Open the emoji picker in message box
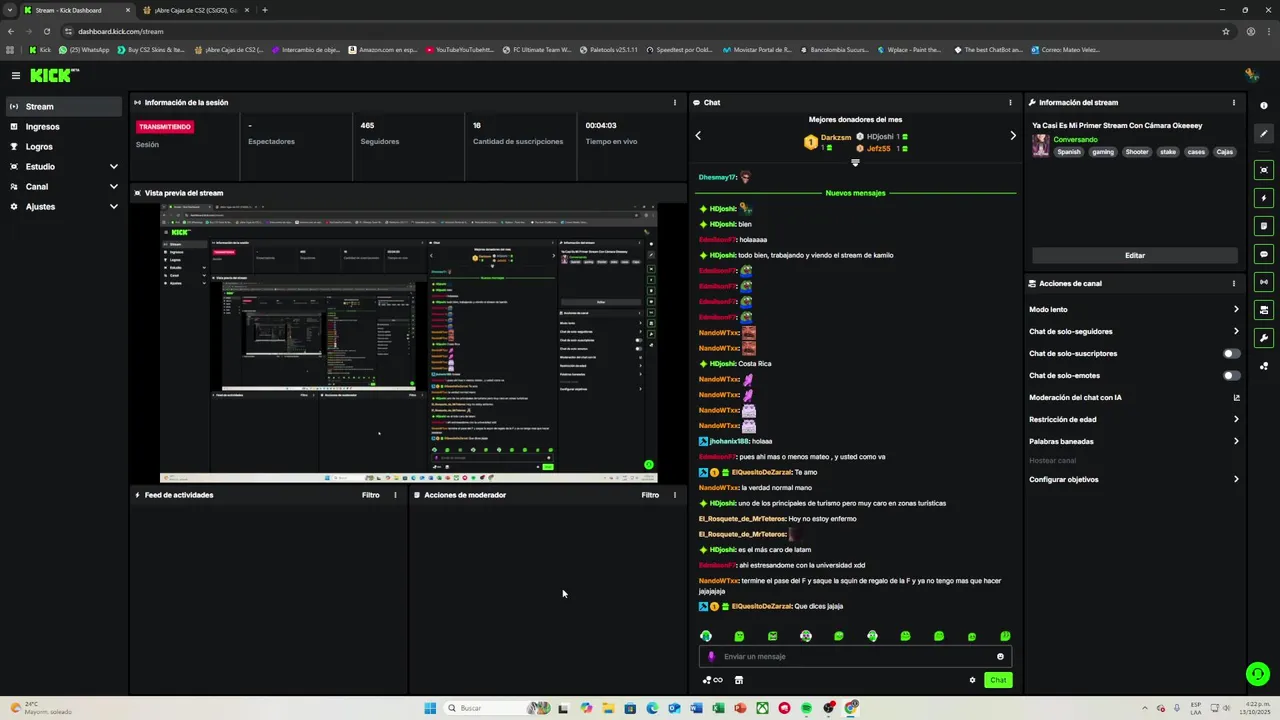 [x=1000, y=657]
